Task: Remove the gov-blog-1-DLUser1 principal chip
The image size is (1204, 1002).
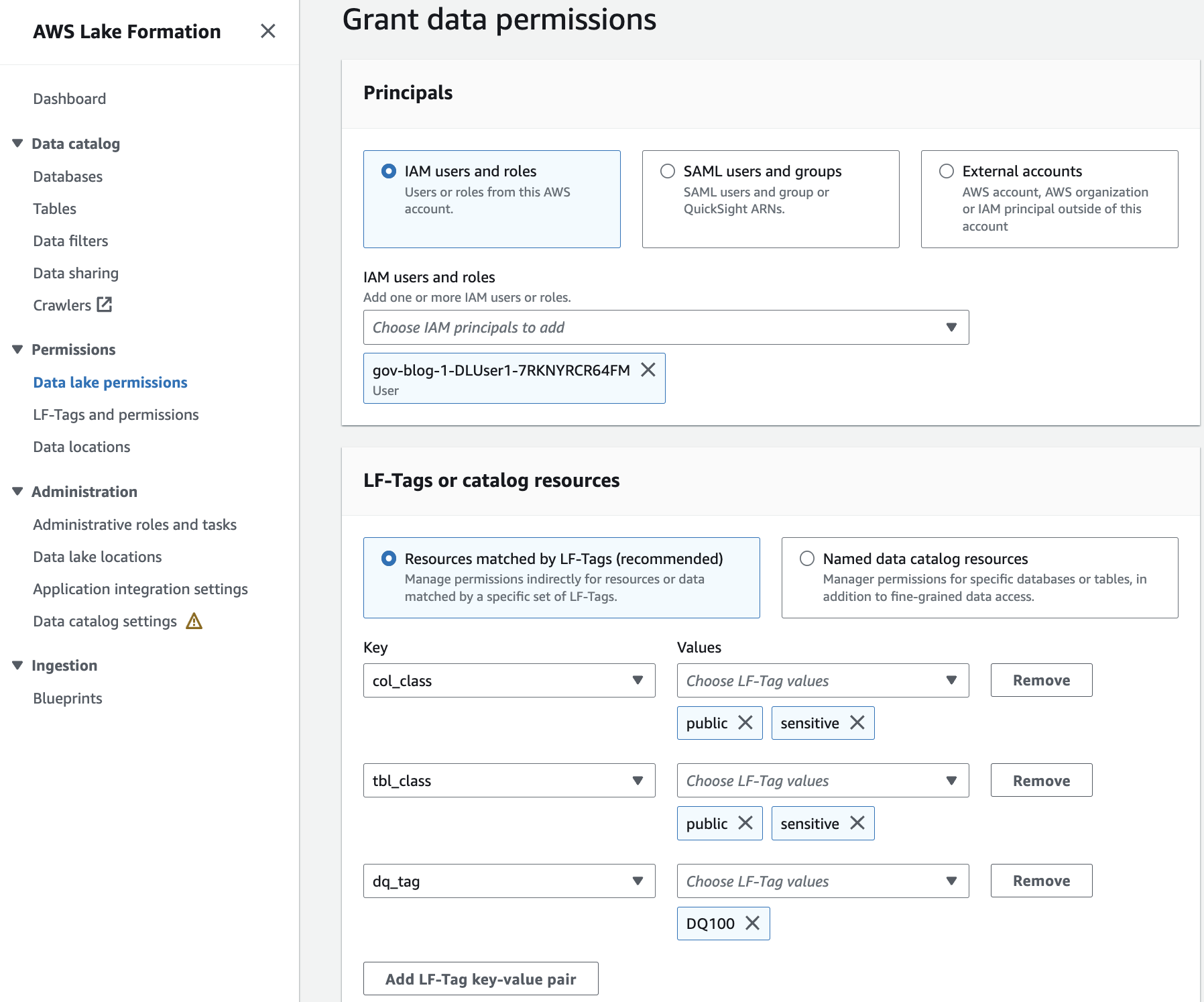Action: click(648, 370)
